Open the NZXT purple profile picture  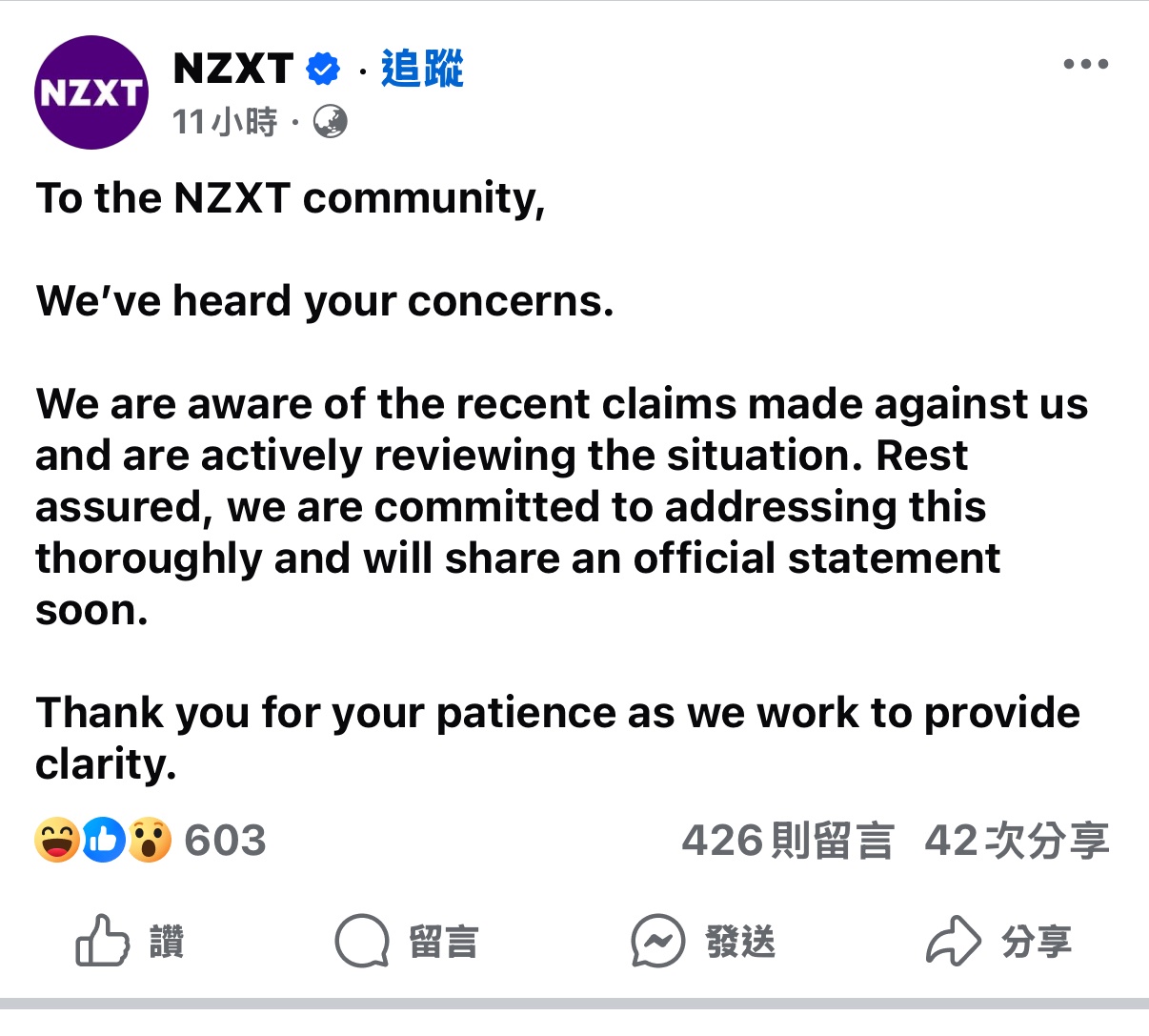pos(91,92)
